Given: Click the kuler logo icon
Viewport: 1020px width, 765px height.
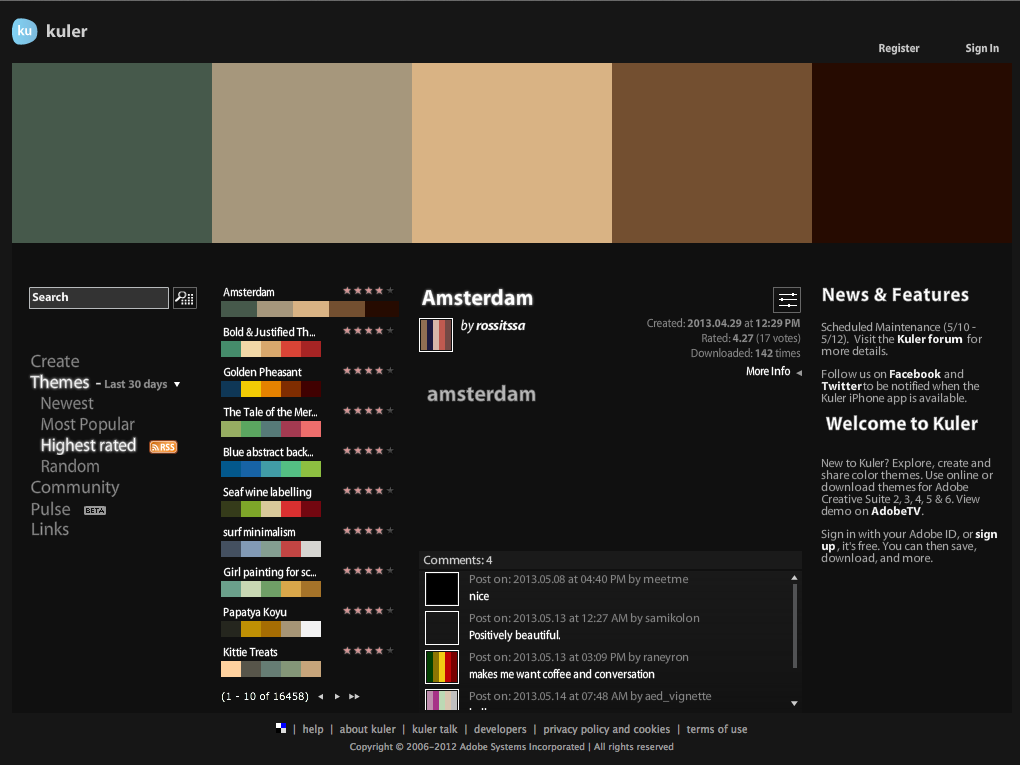Looking at the screenshot, I should (x=24, y=31).
